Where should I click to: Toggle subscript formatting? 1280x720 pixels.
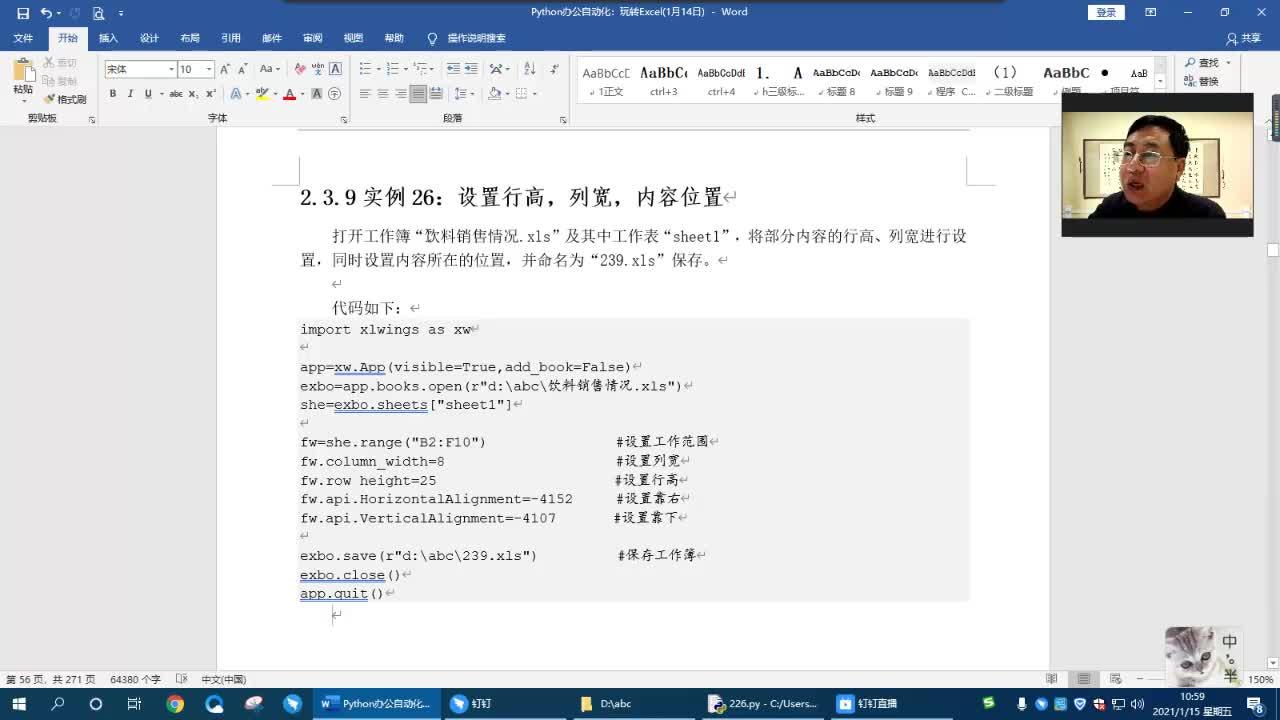click(x=194, y=94)
